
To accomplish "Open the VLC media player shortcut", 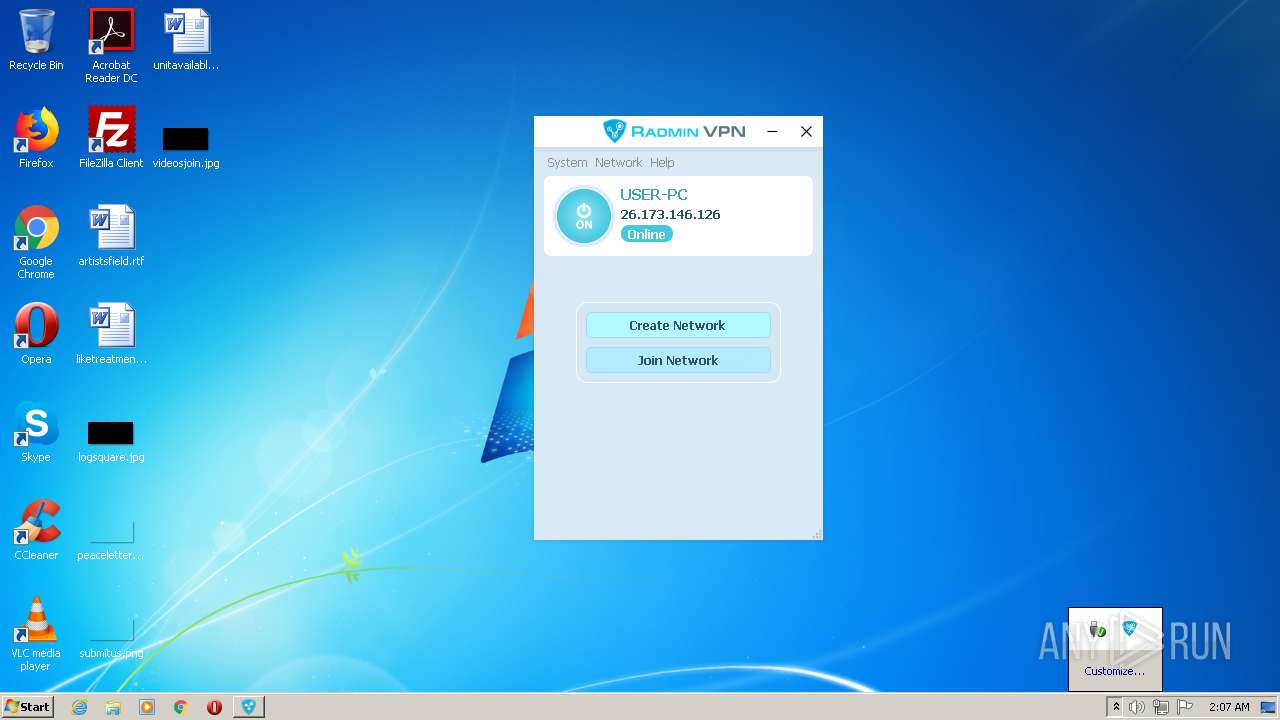I will (36, 635).
